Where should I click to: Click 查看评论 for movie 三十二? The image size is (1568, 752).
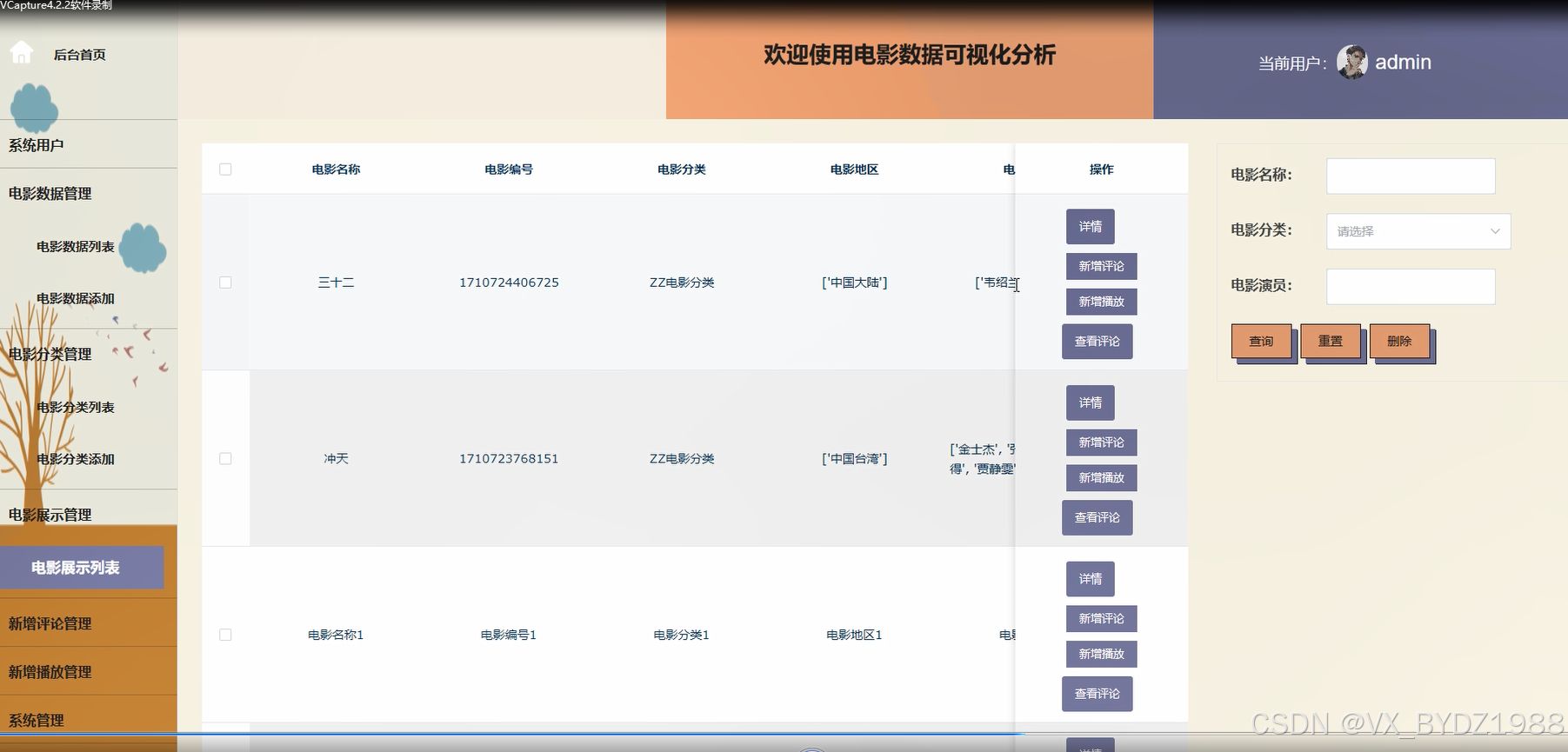click(x=1097, y=341)
